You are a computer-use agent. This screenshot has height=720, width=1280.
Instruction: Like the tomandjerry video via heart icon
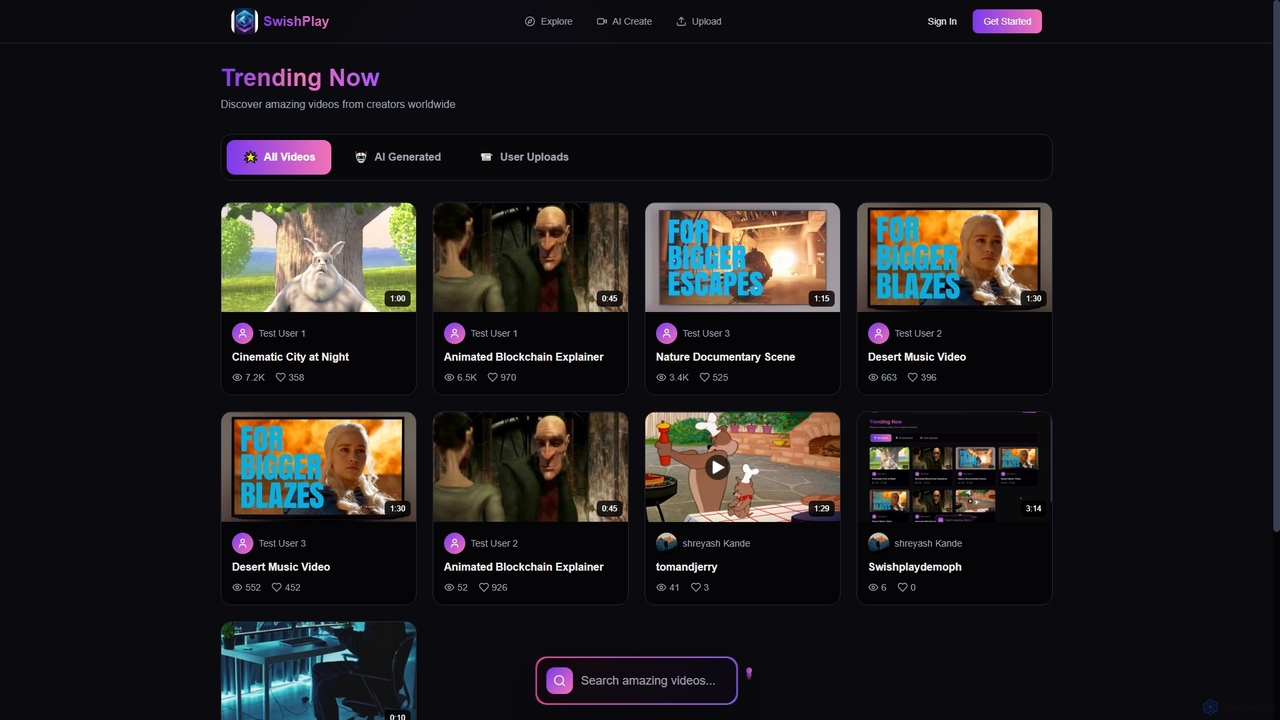point(694,587)
